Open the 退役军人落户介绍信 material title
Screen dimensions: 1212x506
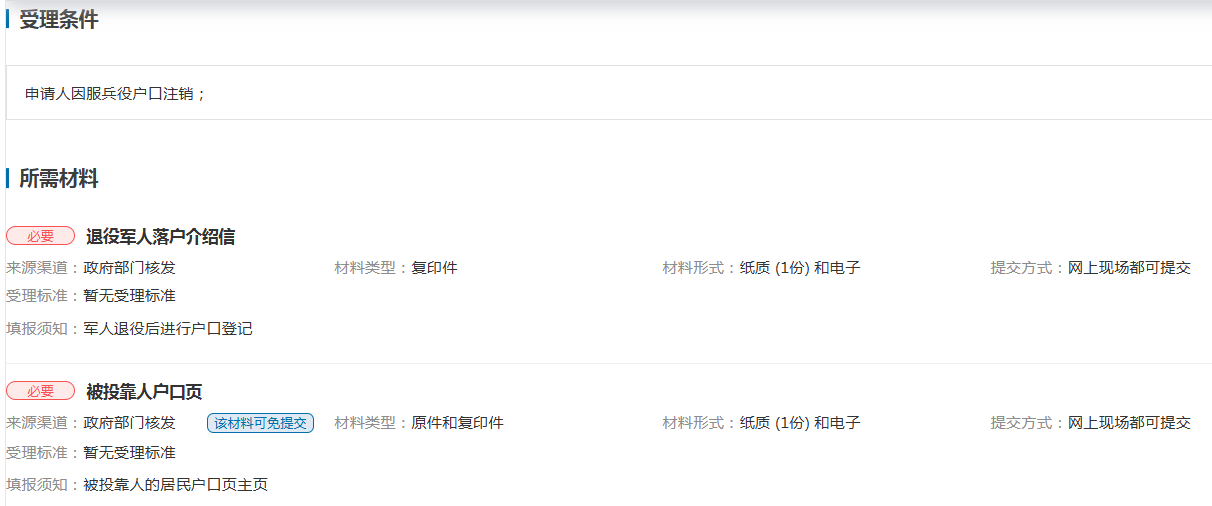pos(160,237)
